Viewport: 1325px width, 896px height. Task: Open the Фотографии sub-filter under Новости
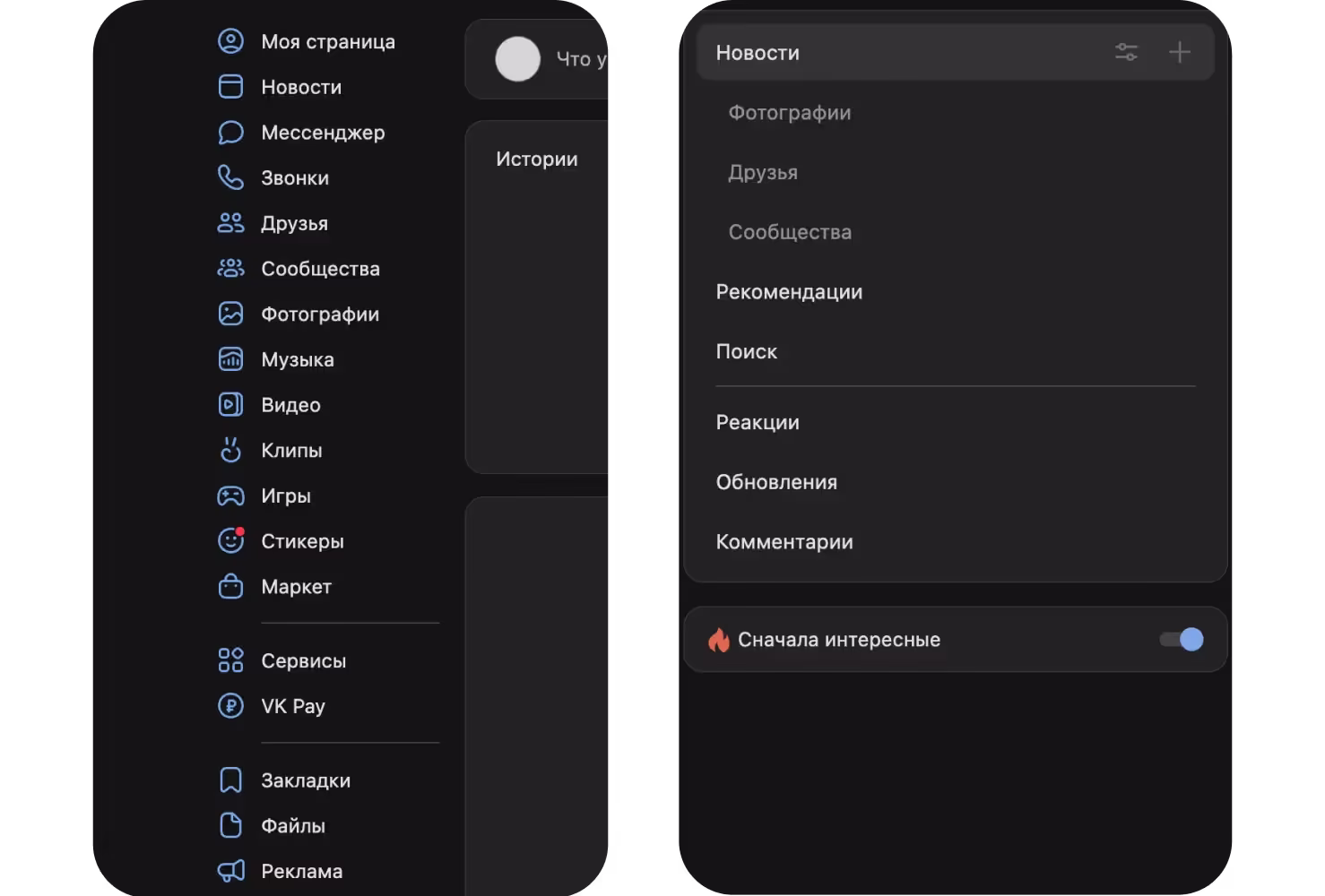(x=790, y=113)
